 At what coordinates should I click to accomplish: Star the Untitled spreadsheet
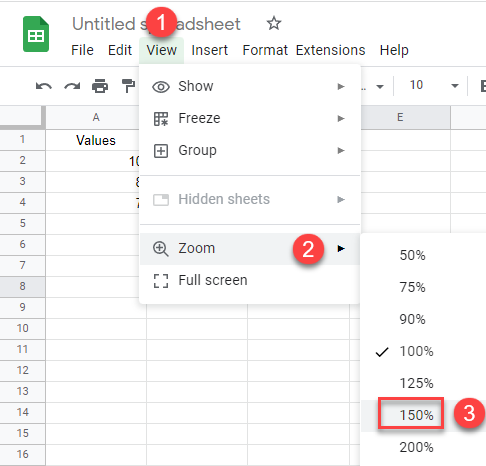tap(274, 23)
